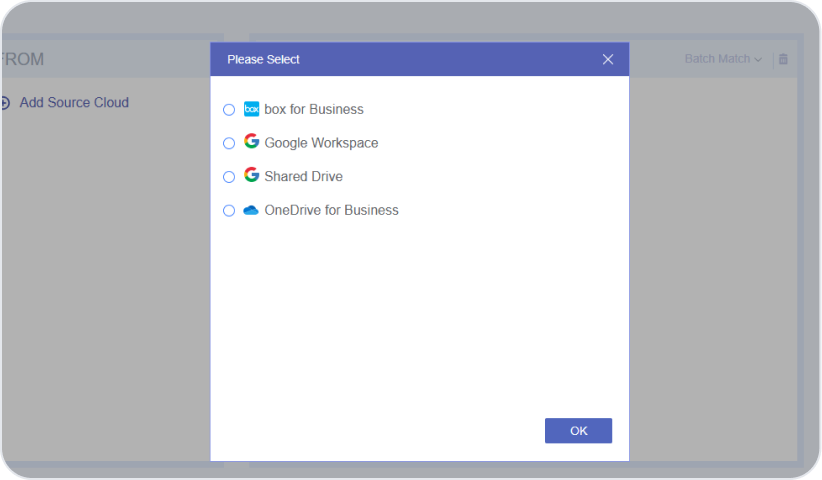The width and height of the screenshot is (822, 480).
Task: Choose the Shared Drive radio button
Action: (229, 177)
